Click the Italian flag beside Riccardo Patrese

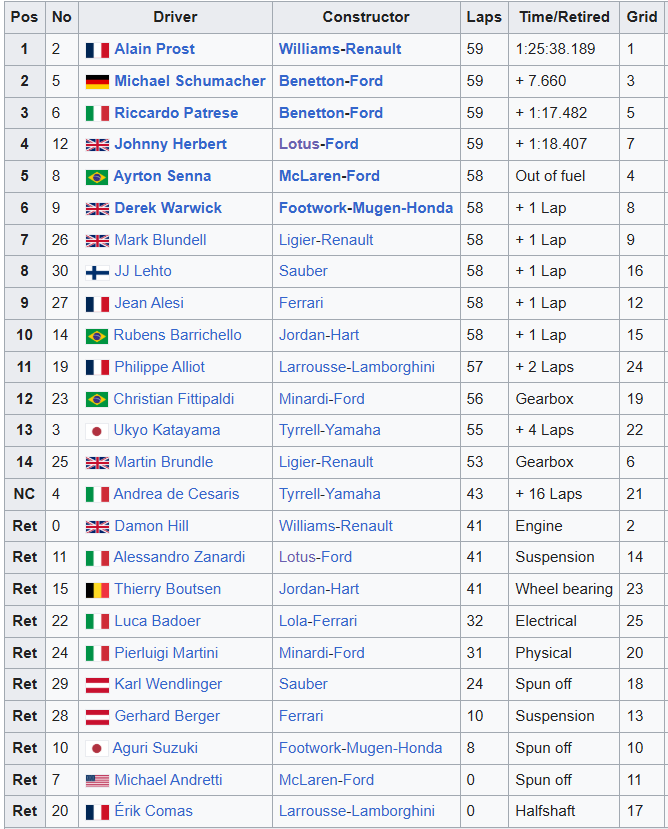[x=97, y=114]
